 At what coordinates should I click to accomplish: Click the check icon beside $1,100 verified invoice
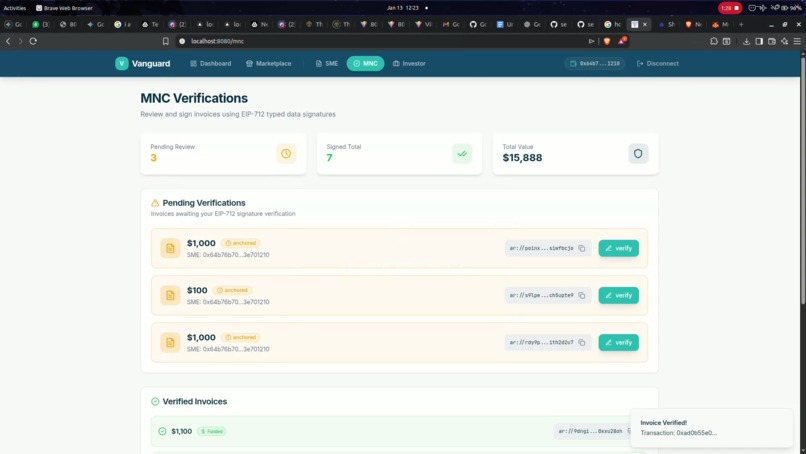point(162,431)
